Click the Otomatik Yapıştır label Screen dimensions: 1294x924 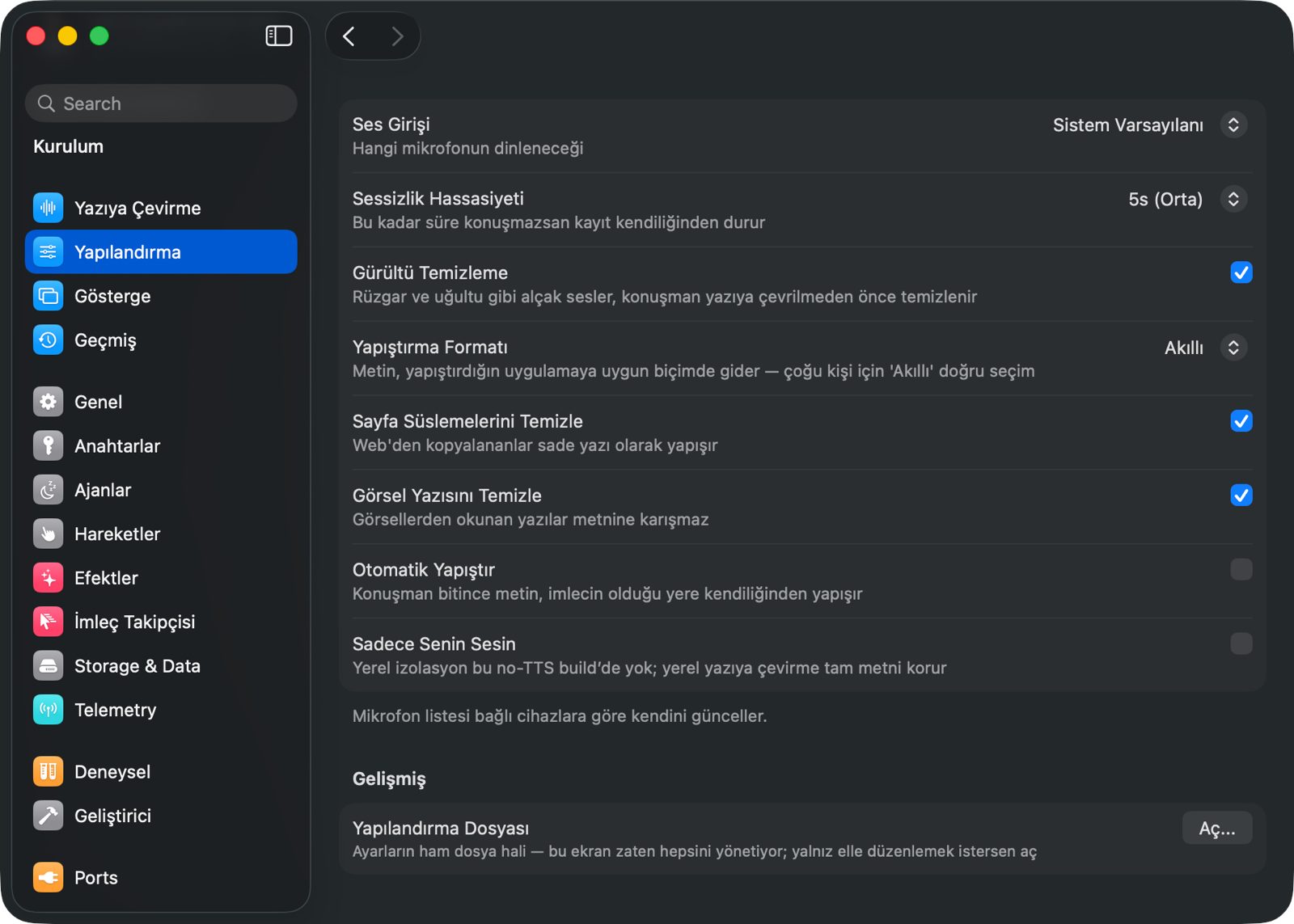424,570
